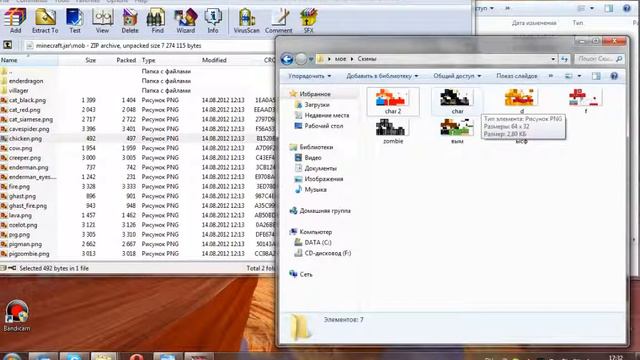Open the Видео library

313,158
